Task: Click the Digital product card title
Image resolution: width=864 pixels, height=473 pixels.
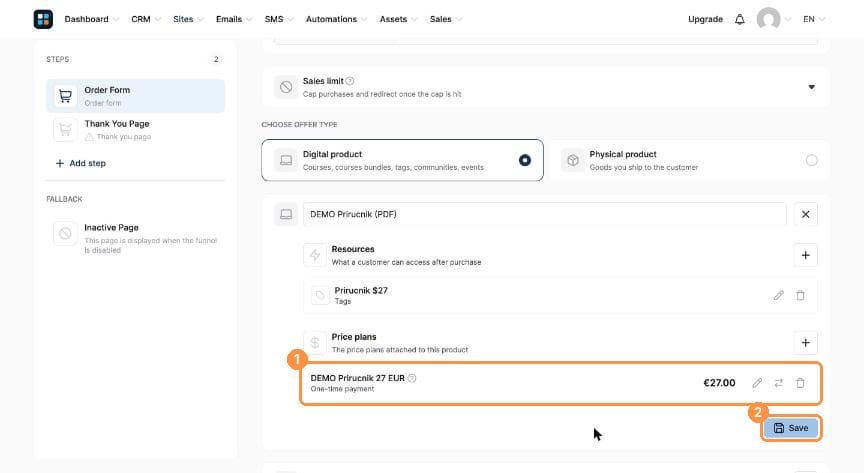Action: click(x=332, y=154)
